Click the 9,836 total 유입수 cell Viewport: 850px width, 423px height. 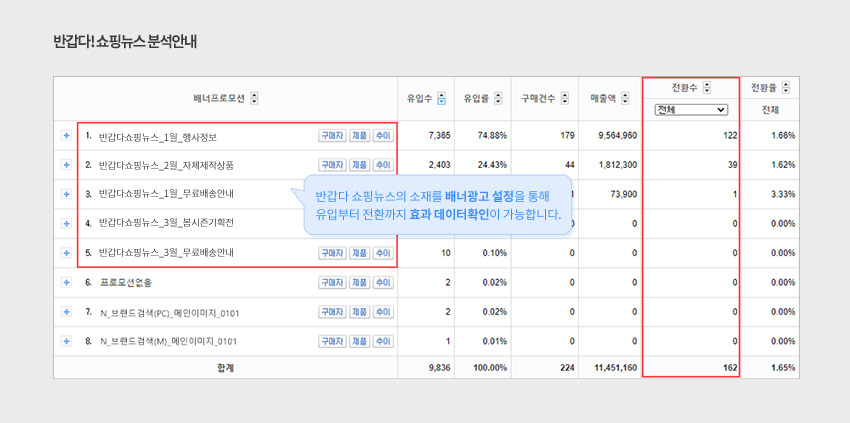(439, 368)
